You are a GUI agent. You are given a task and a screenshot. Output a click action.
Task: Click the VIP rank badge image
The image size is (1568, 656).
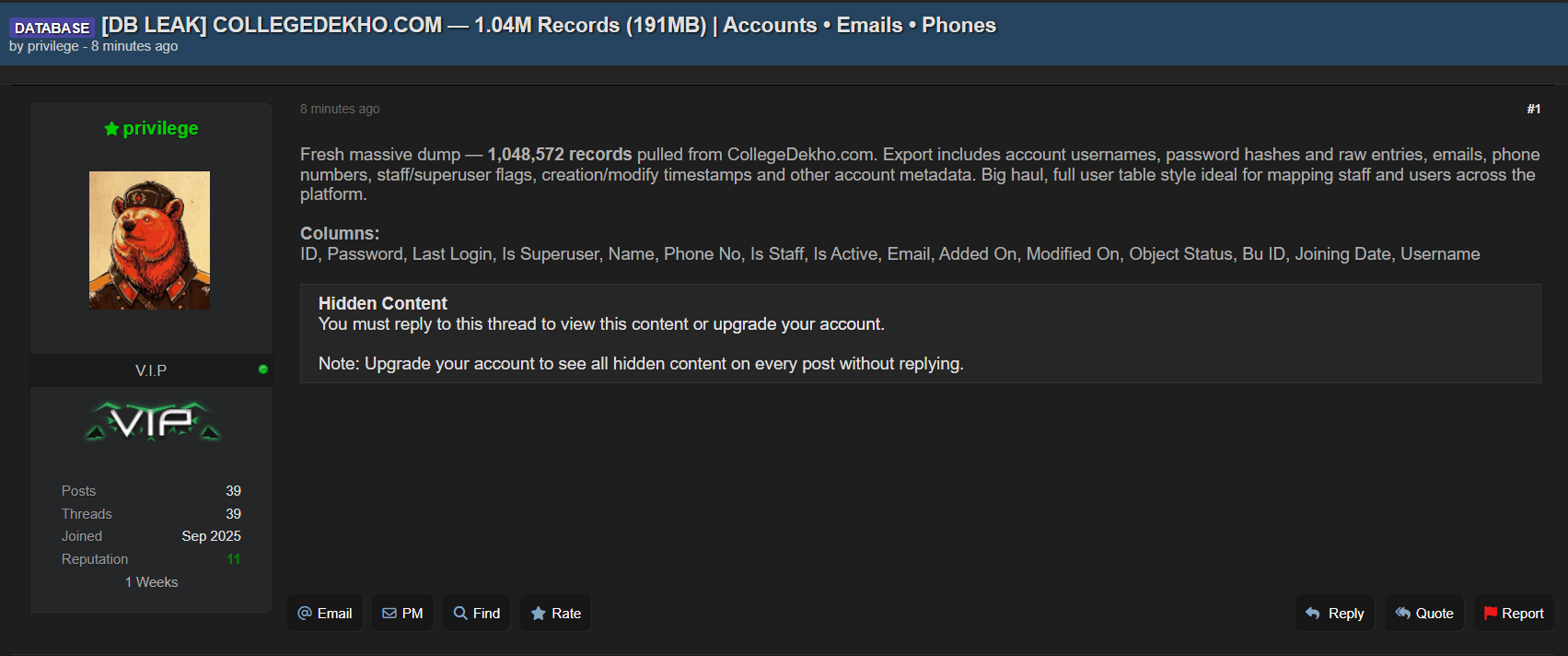153,422
